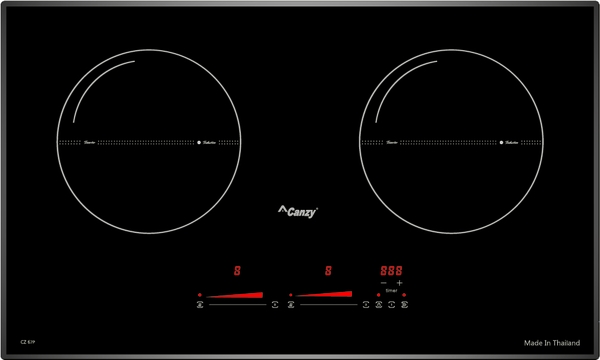Tap the three-digit 888 timer display

click(x=391, y=271)
